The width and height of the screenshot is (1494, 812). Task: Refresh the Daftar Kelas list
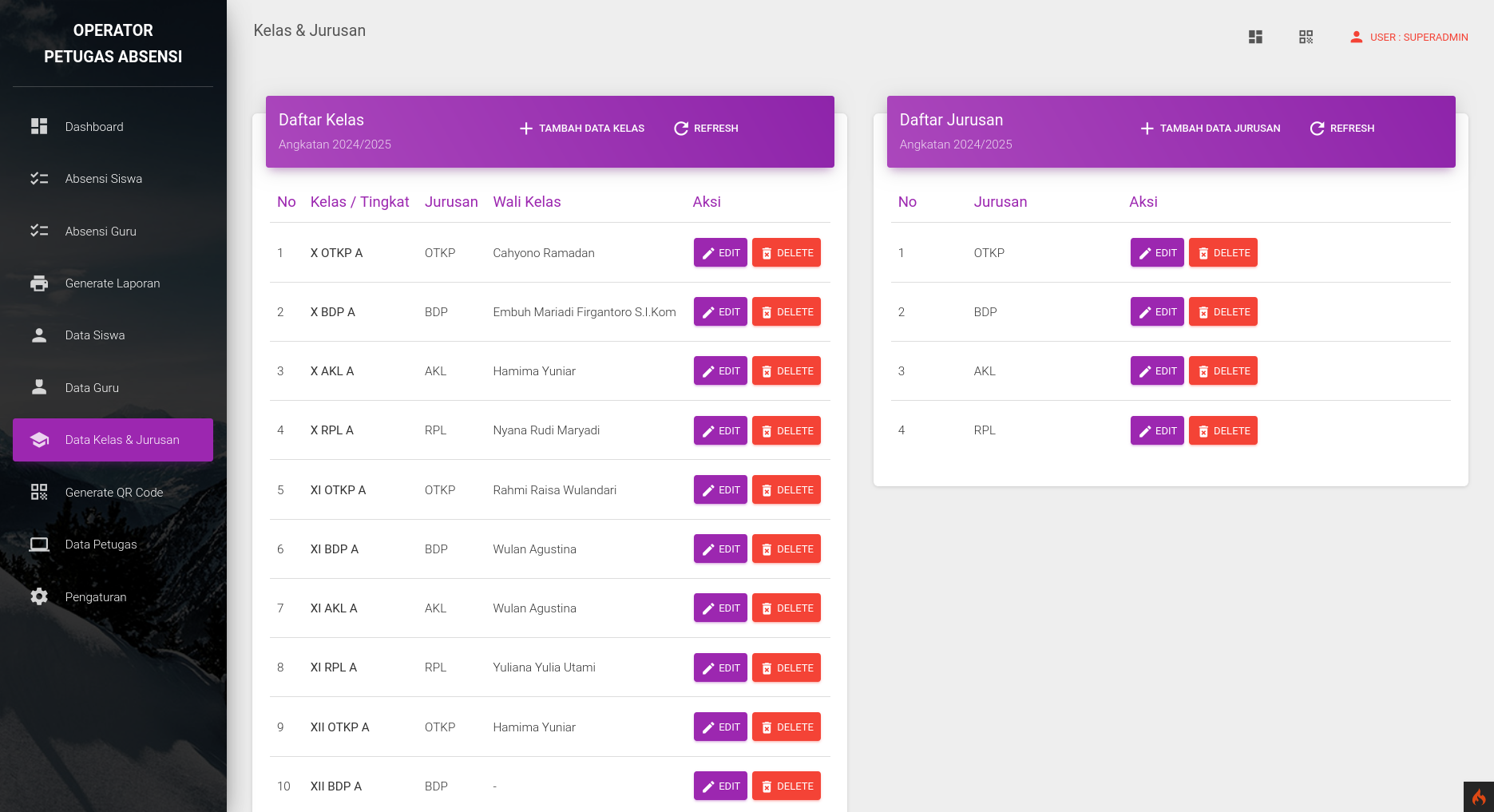coord(706,129)
